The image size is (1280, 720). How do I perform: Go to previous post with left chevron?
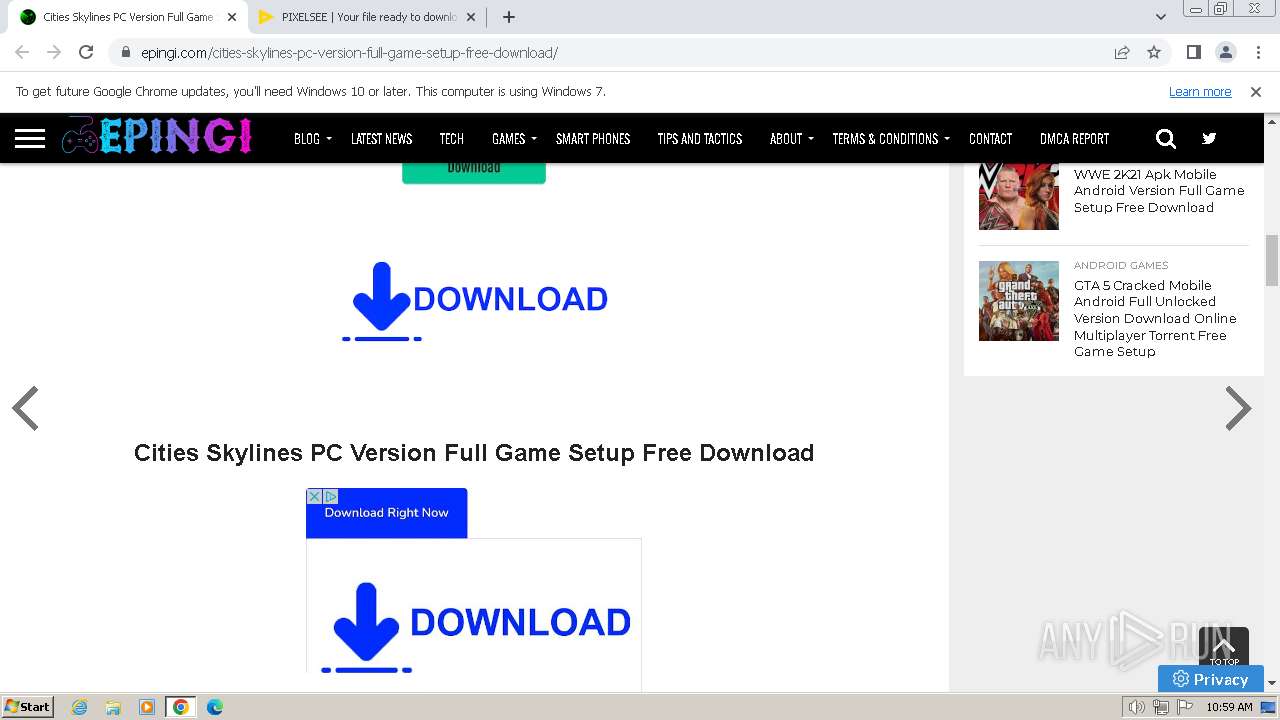tap(25, 408)
